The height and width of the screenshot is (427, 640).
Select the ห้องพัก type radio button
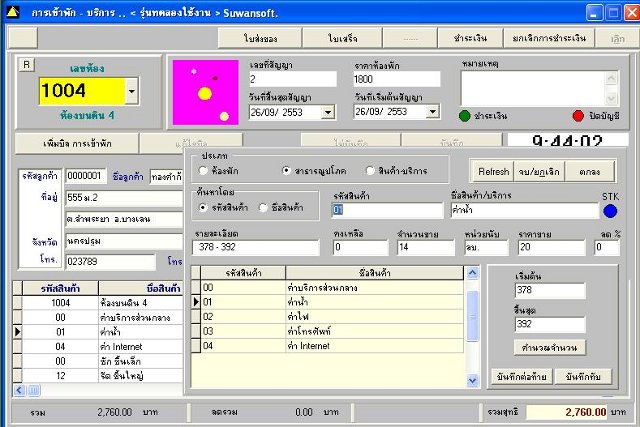click(203, 171)
